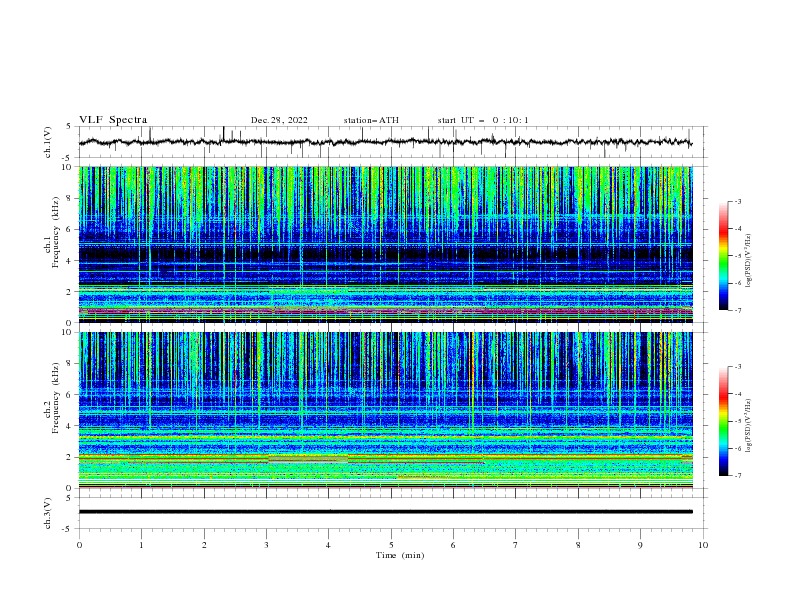Select the date label "Dec. 28, 2022"
This screenshot has width=792, height=612.
point(279,120)
